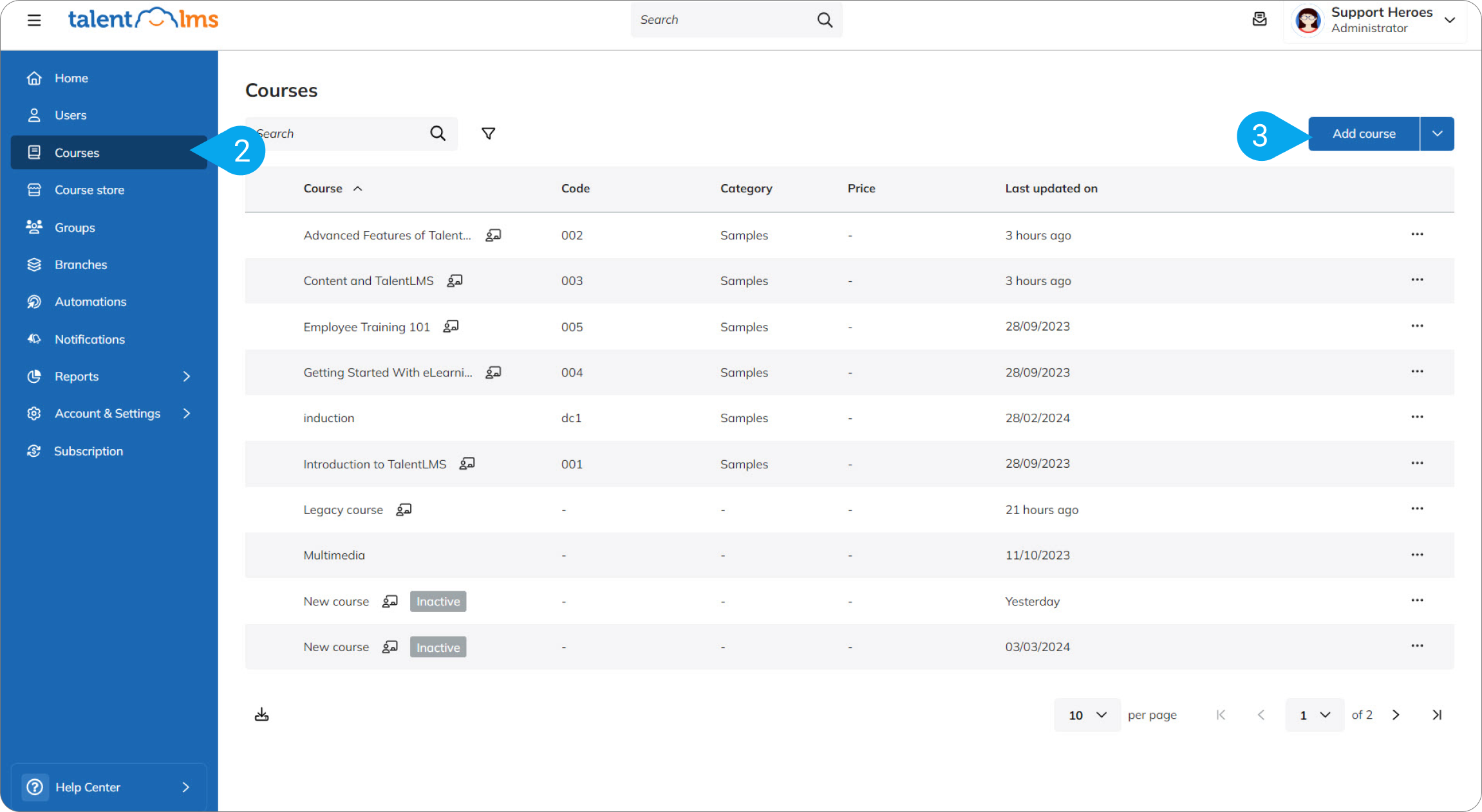
Task: Open the Add course dropdown arrow
Action: point(1437,133)
